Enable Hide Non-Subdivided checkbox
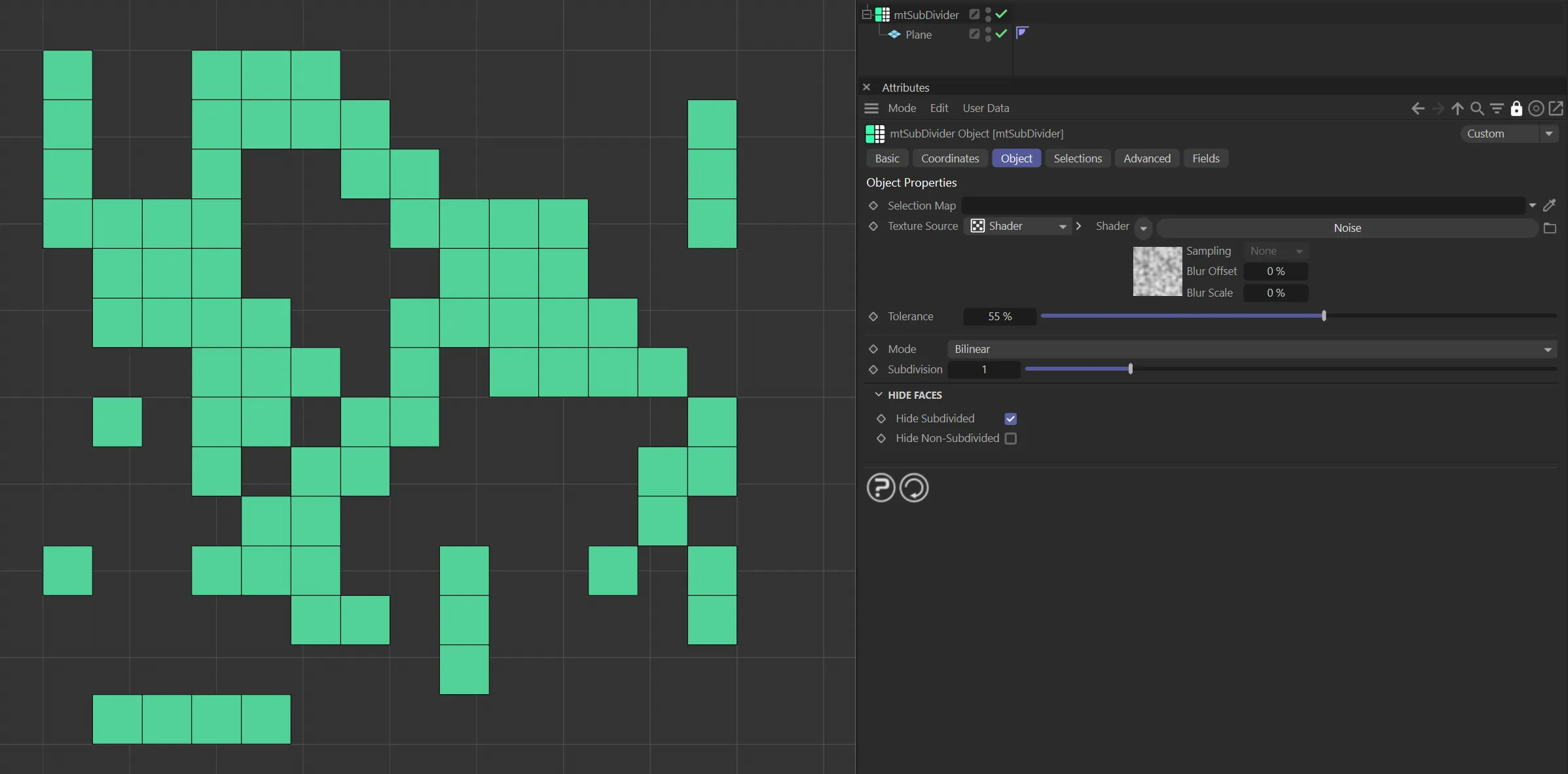The width and height of the screenshot is (1568, 774). (x=1011, y=439)
